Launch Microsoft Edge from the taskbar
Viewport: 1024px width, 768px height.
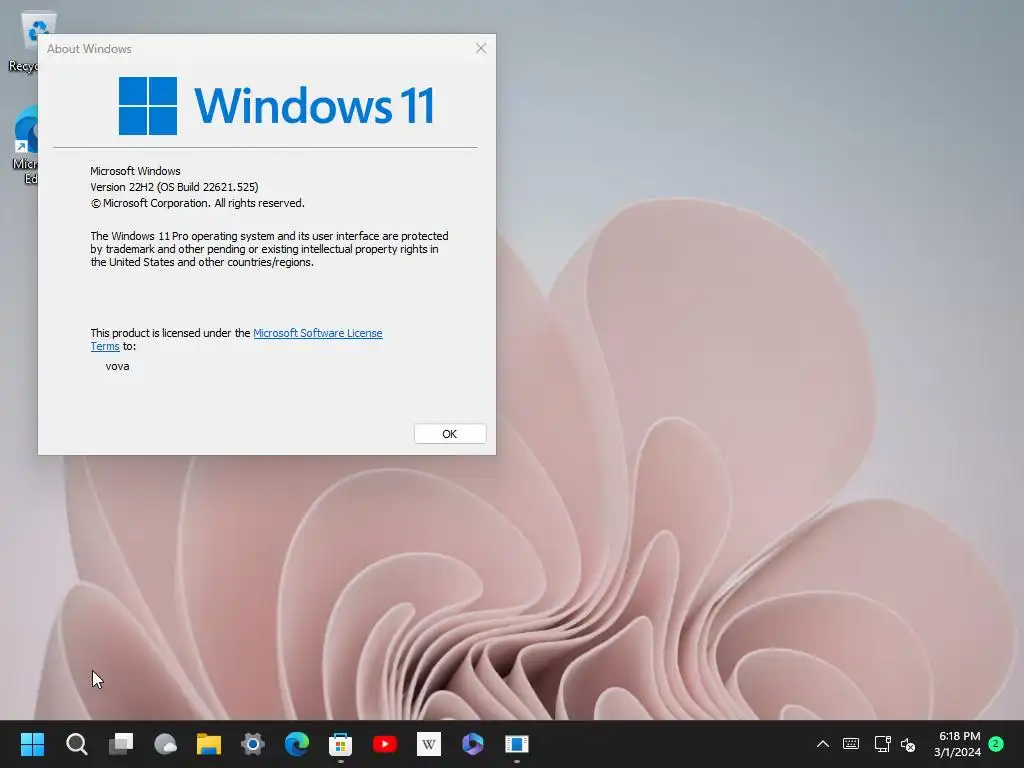click(296, 743)
